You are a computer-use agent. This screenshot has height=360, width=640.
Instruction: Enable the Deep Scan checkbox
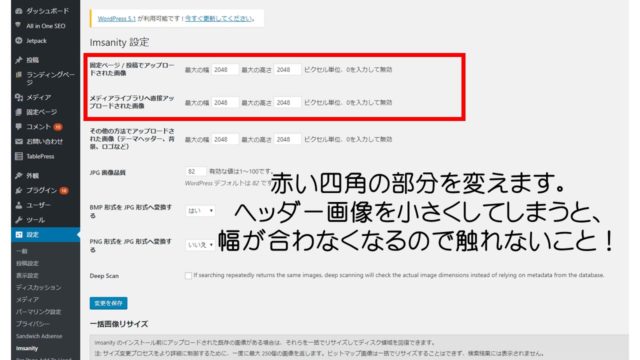pos(188,276)
